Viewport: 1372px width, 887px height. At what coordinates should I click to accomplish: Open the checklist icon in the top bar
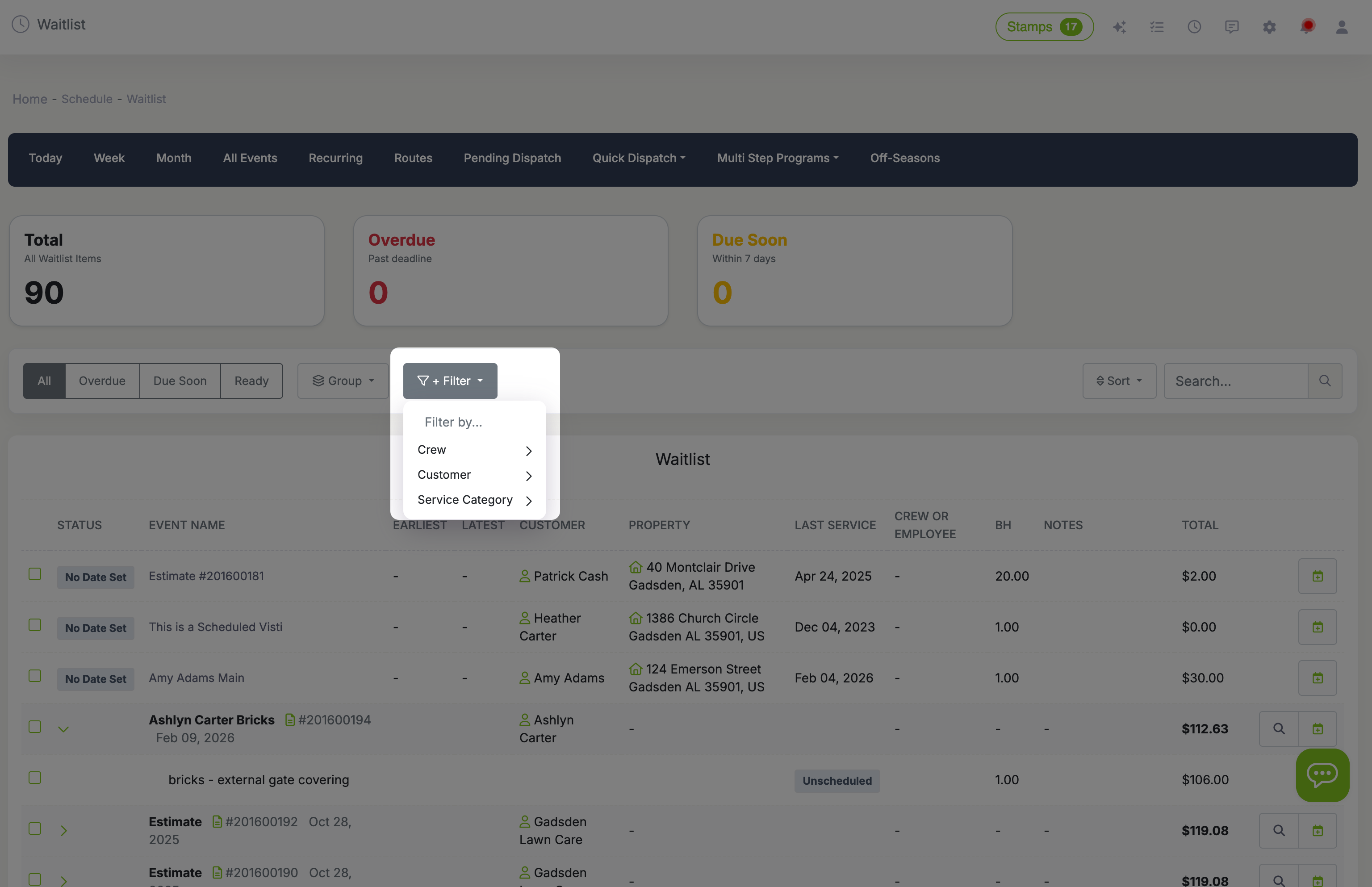(1157, 26)
